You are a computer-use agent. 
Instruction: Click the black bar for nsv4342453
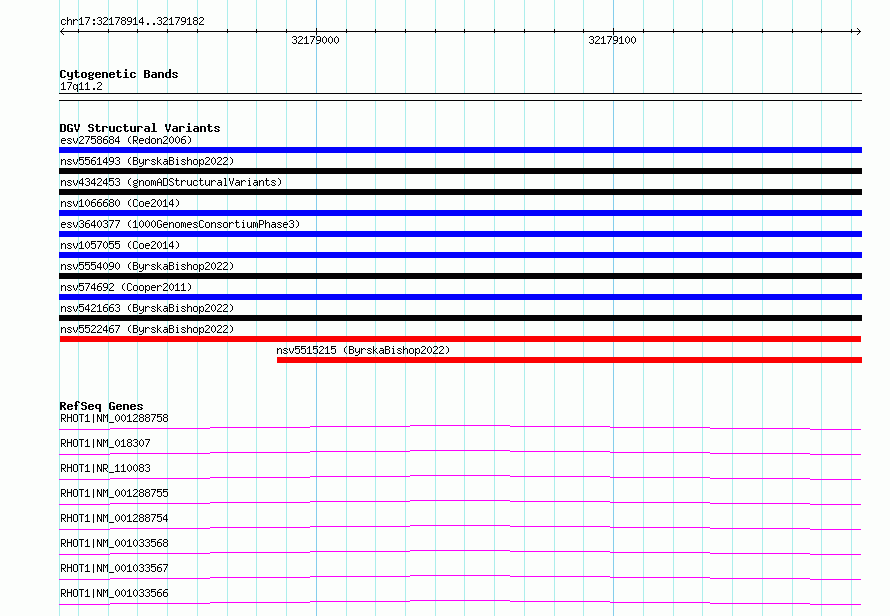tap(460, 192)
